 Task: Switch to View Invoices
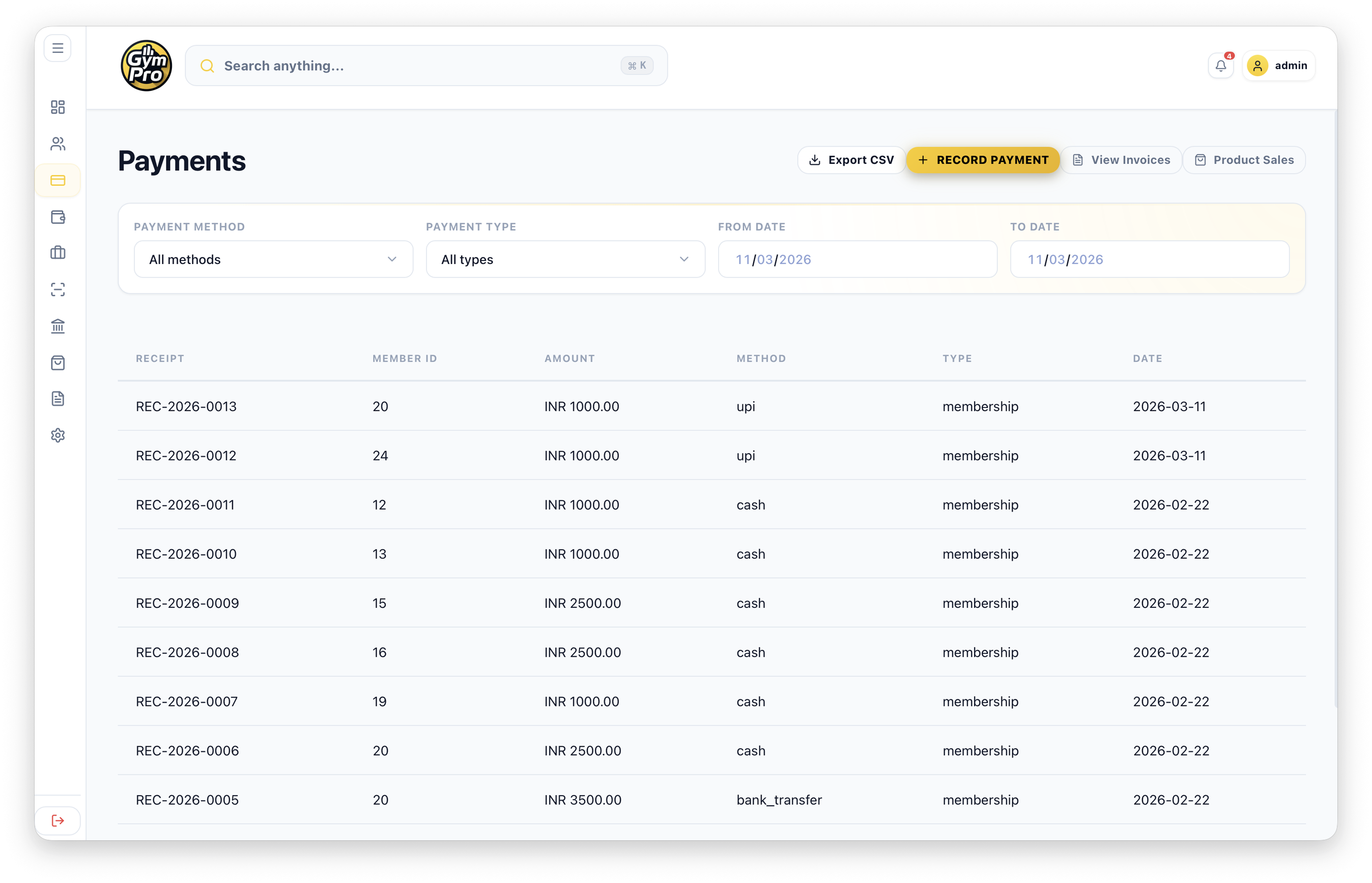coord(1121,160)
